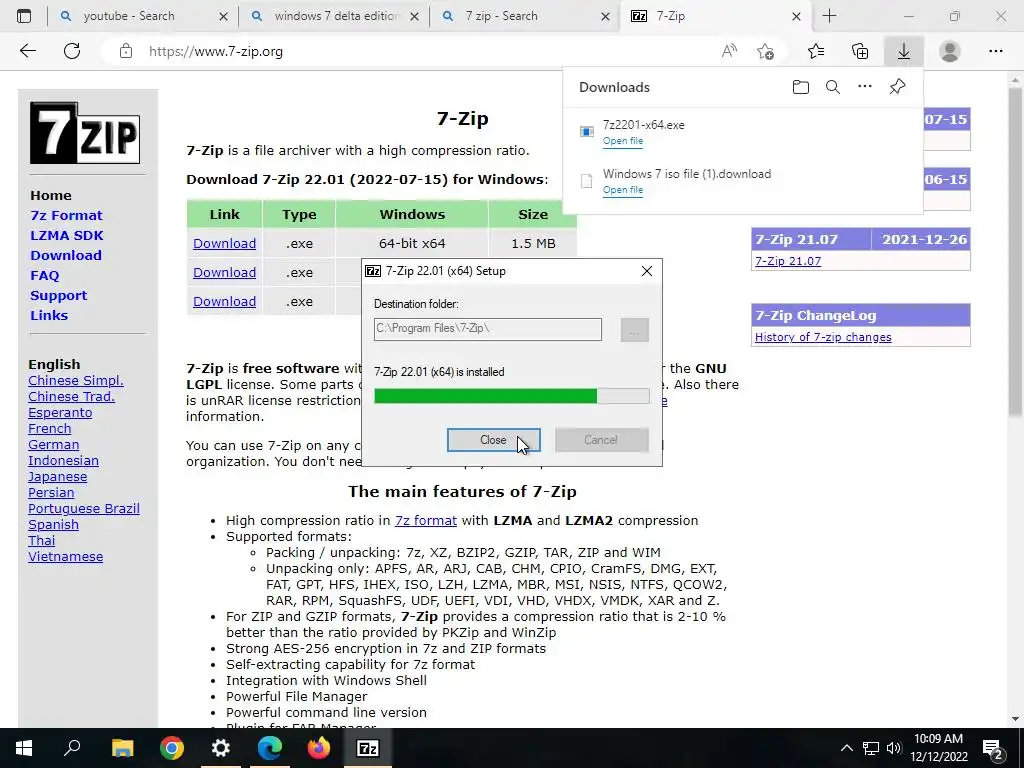The height and width of the screenshot is (768, 1024).
Task: Open the volume speaker tray icon
Action: [x=894, y=748]
